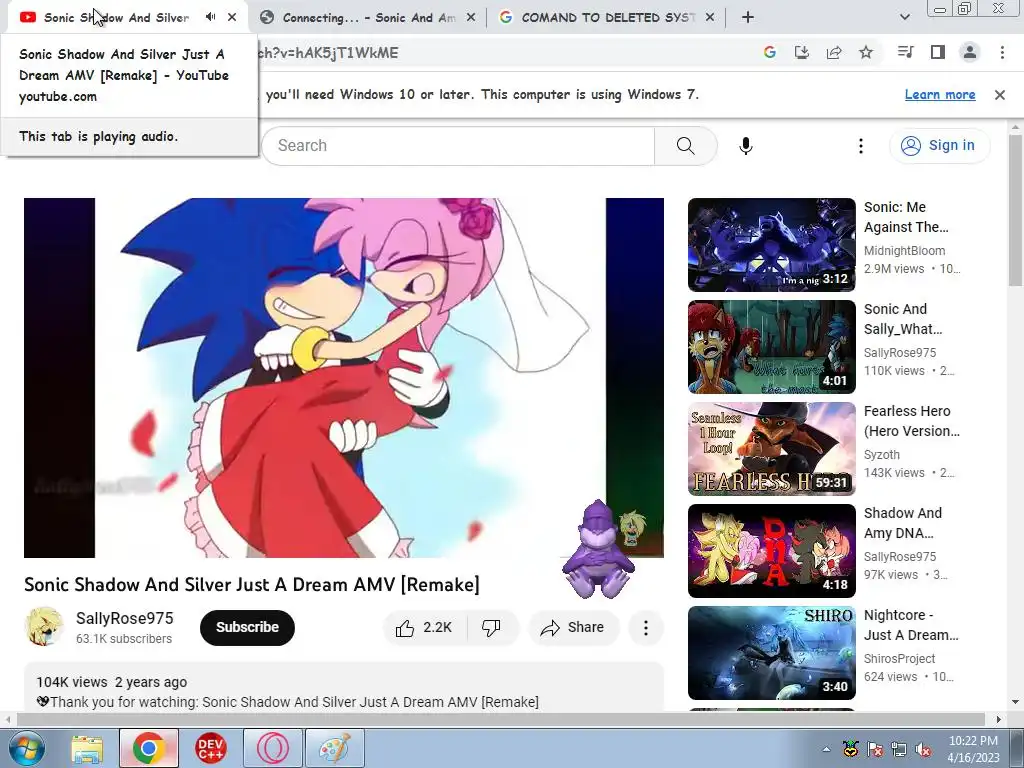Open Opera GX from the taskbar
The width and height of the screenshot is (1024, 768).
(x=272, y=748)
